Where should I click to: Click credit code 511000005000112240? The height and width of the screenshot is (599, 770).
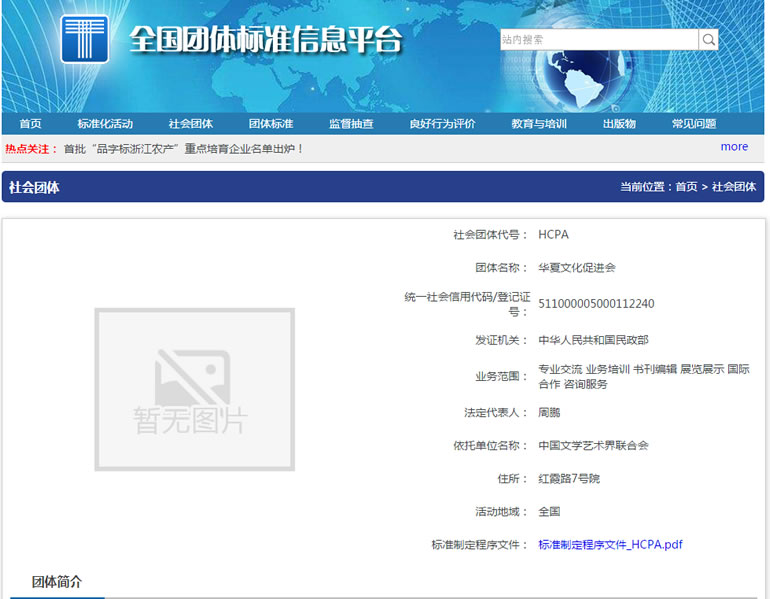click(x=596, y=304)
